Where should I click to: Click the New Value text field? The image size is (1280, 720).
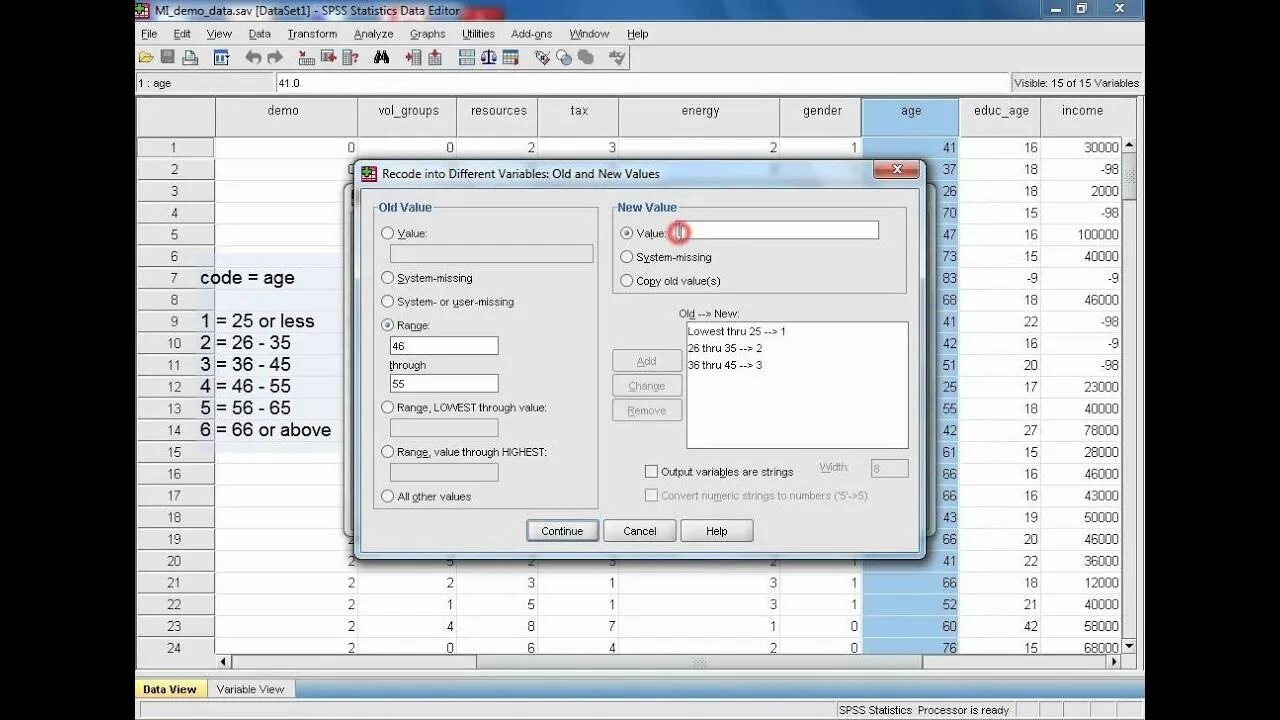pyautogui.click(x=773, y=231)
